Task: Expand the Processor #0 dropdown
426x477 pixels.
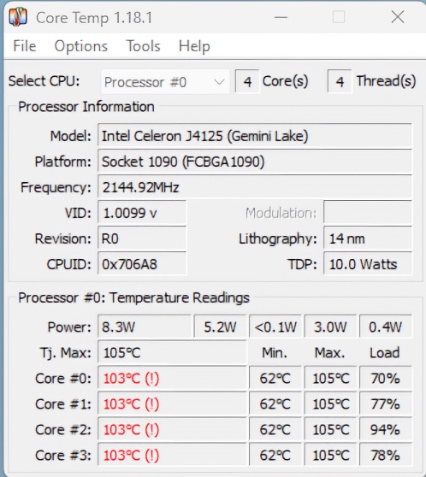Action: click(x=165, y=82)
